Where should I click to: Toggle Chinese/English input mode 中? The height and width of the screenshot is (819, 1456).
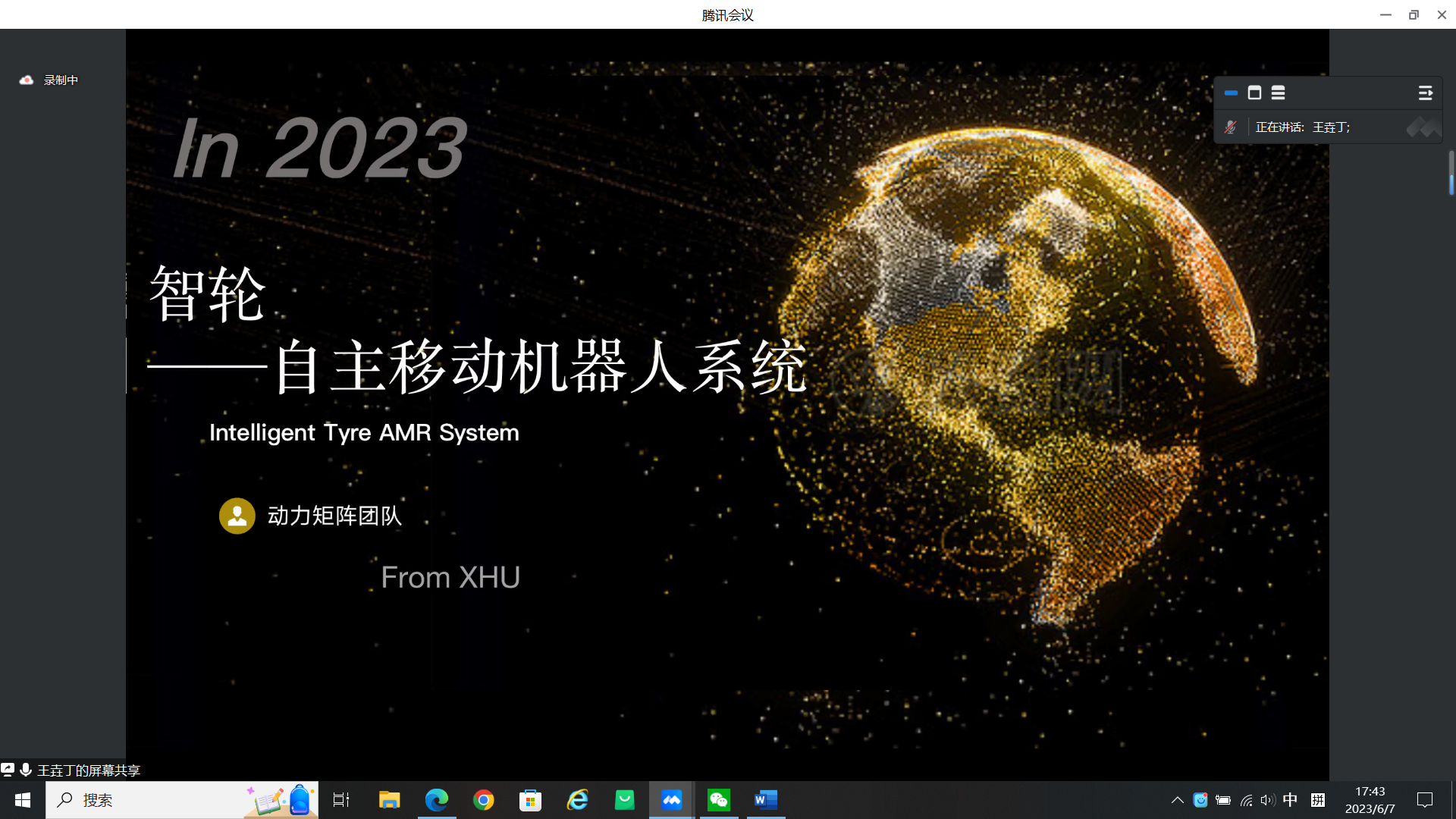(x=1290, y=800)
